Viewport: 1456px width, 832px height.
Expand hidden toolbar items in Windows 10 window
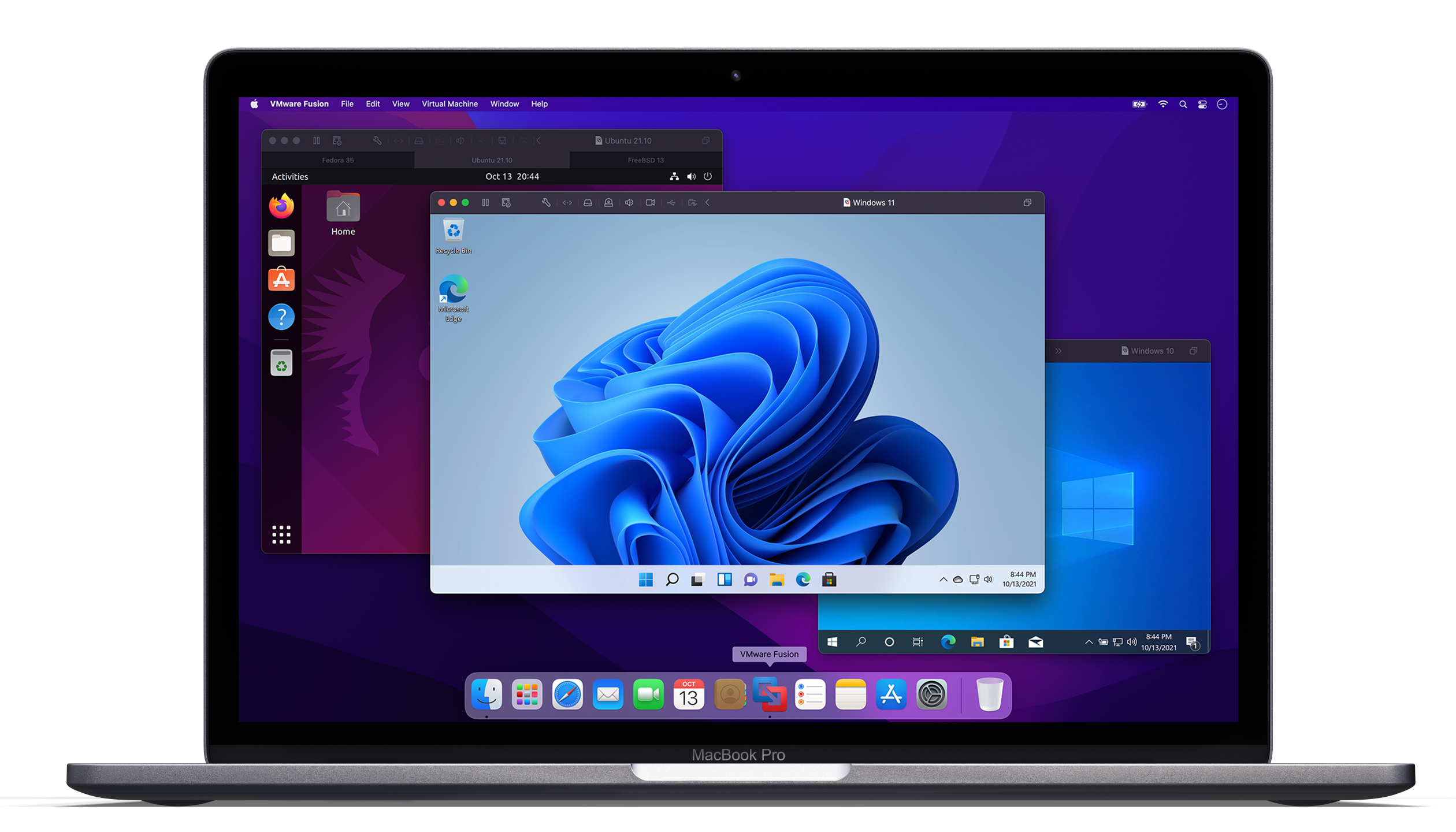pos(1058,351)
